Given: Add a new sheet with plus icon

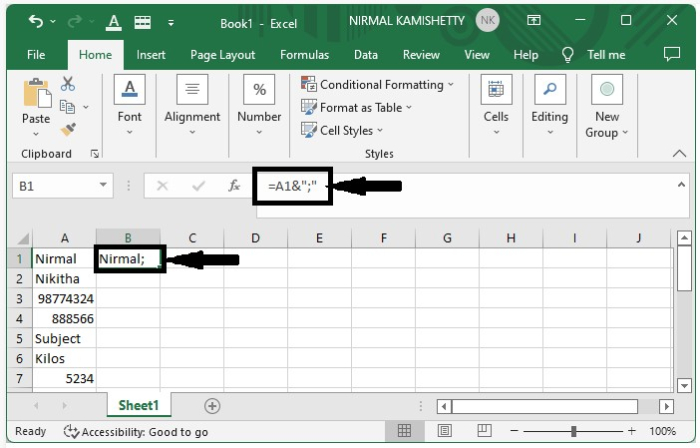Looking at the screenshot, I should point(212,406).
